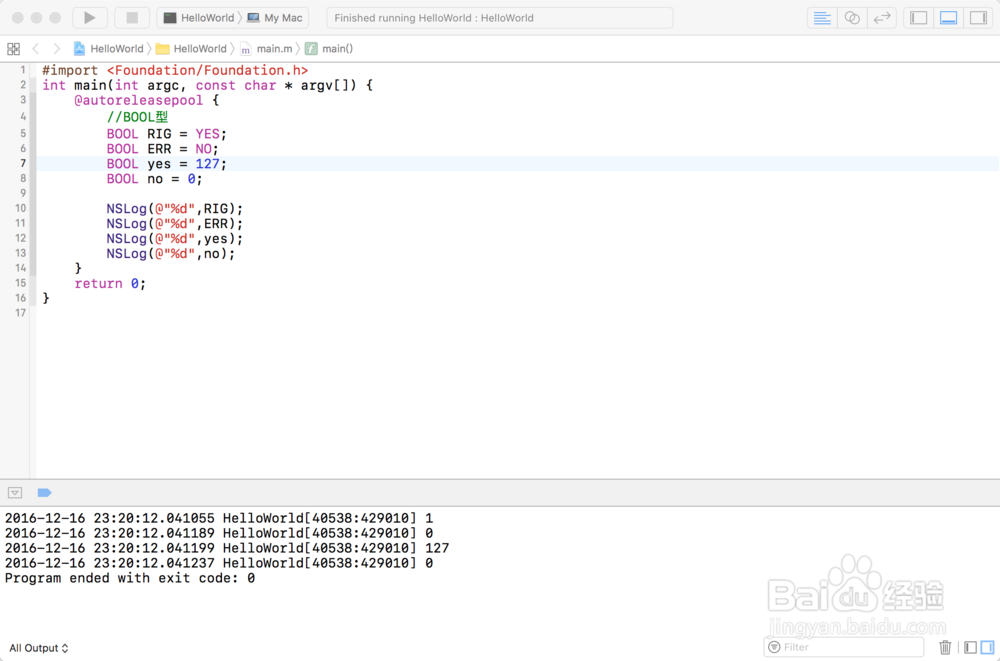Click the 'NSLog(@"%d",ERR);' statement

175,224
